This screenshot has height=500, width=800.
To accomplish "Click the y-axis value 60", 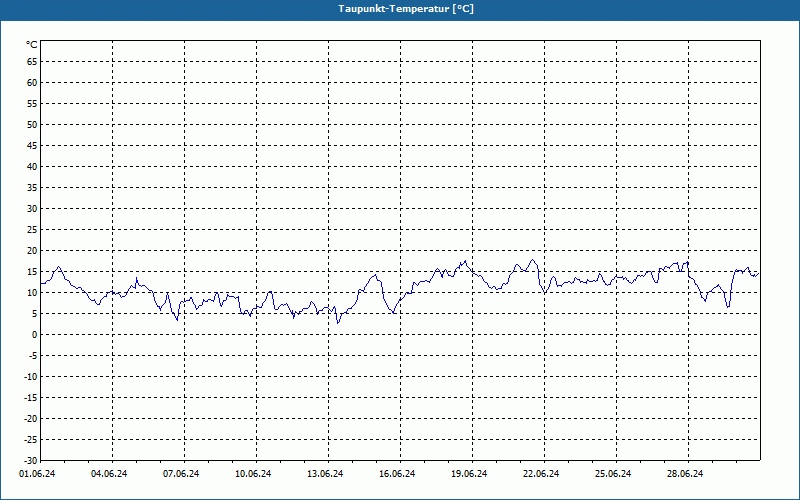I will 32,83.
